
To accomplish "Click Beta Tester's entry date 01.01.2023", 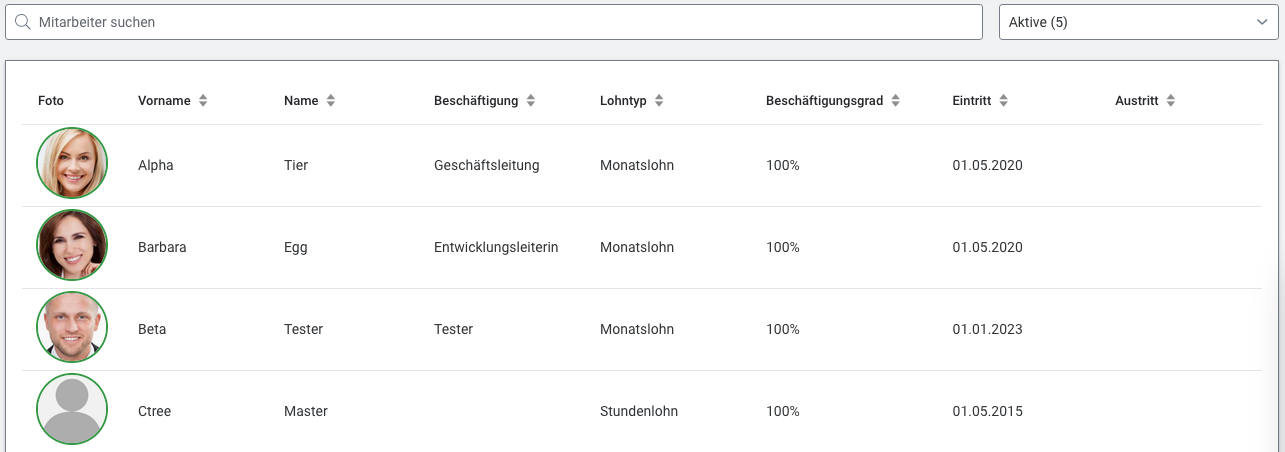I will (988, 329).
